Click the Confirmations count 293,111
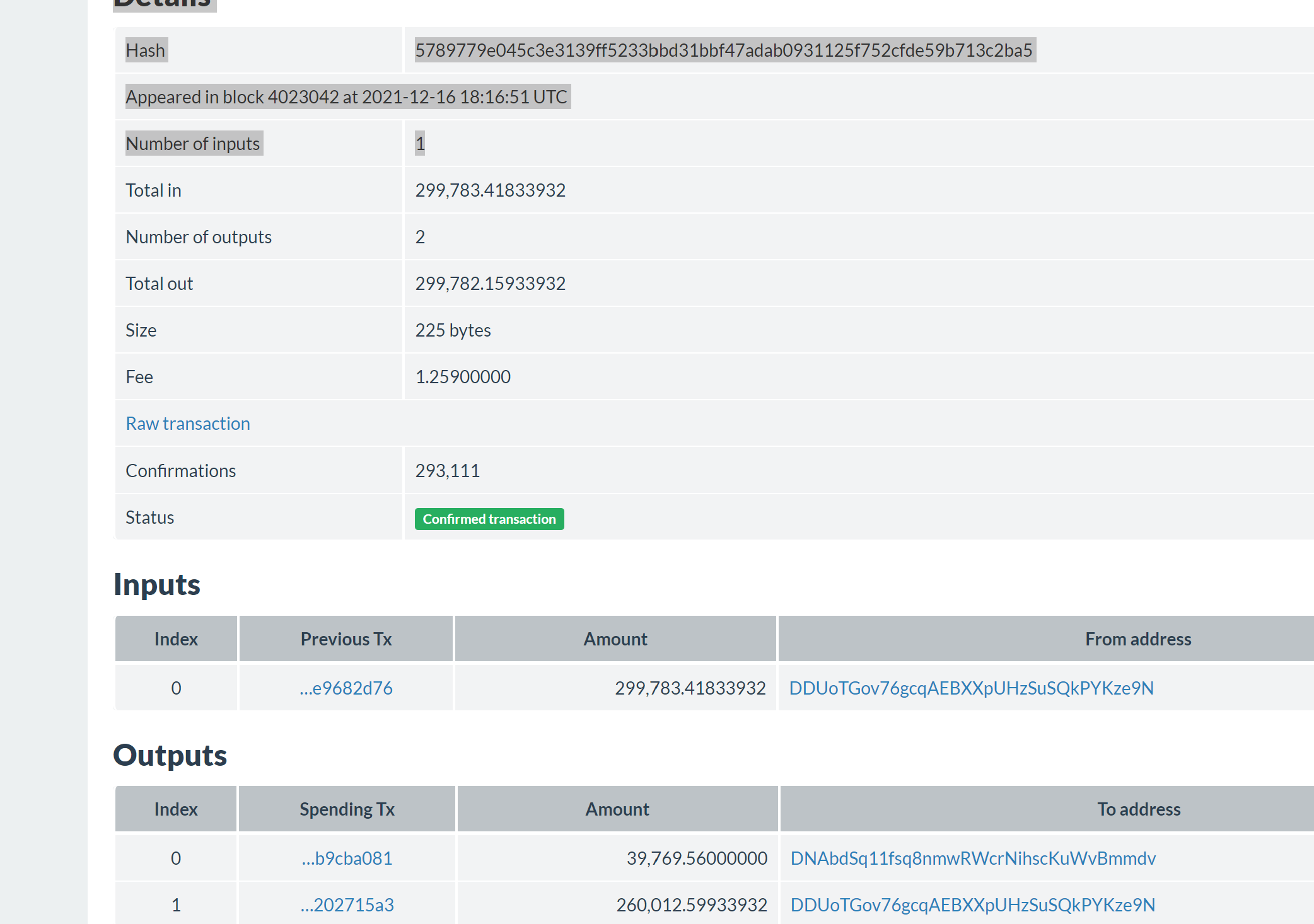This screenshot has height=924, width=1314. click(447, 470)
